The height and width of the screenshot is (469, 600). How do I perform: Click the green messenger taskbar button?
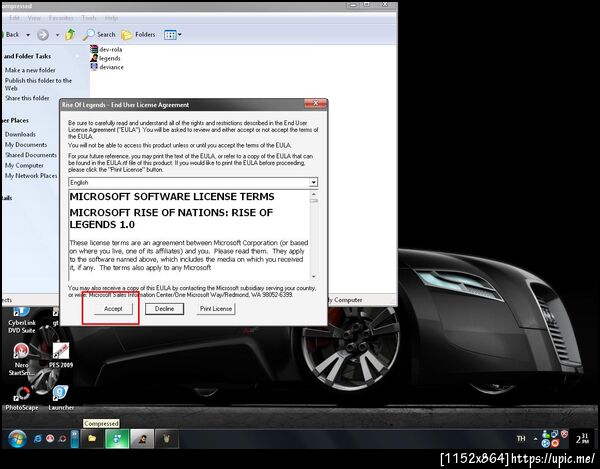pos(117,438)
